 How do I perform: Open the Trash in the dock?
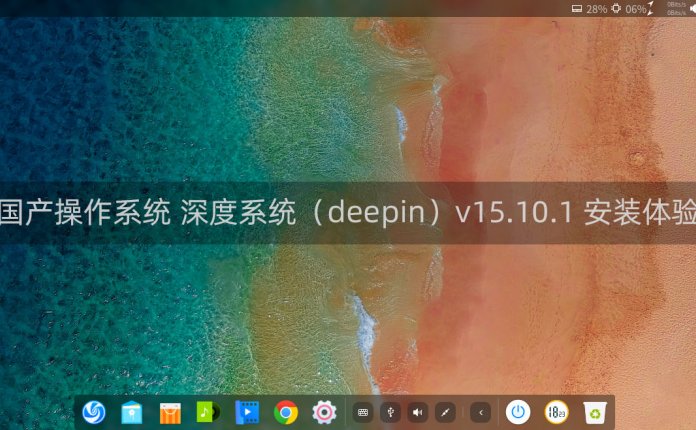tap(595, 413)
